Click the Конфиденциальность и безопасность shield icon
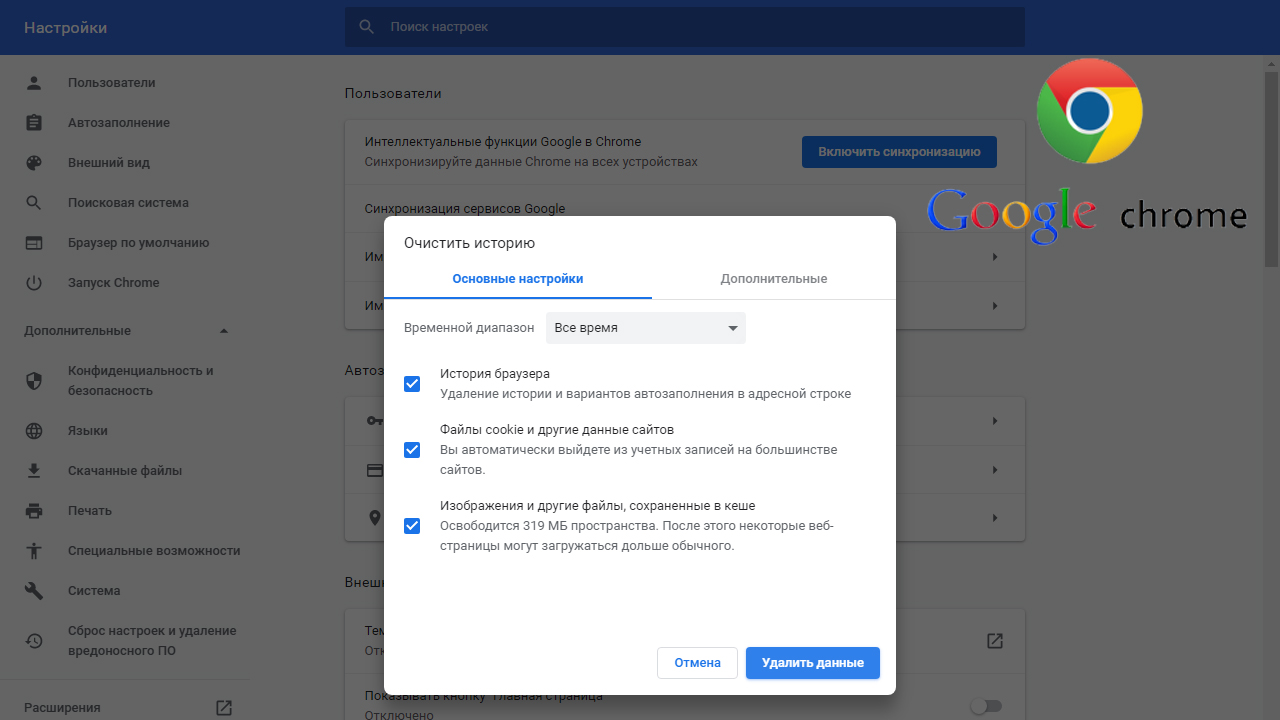1280x720 pixels. click(x=34, y=381)
